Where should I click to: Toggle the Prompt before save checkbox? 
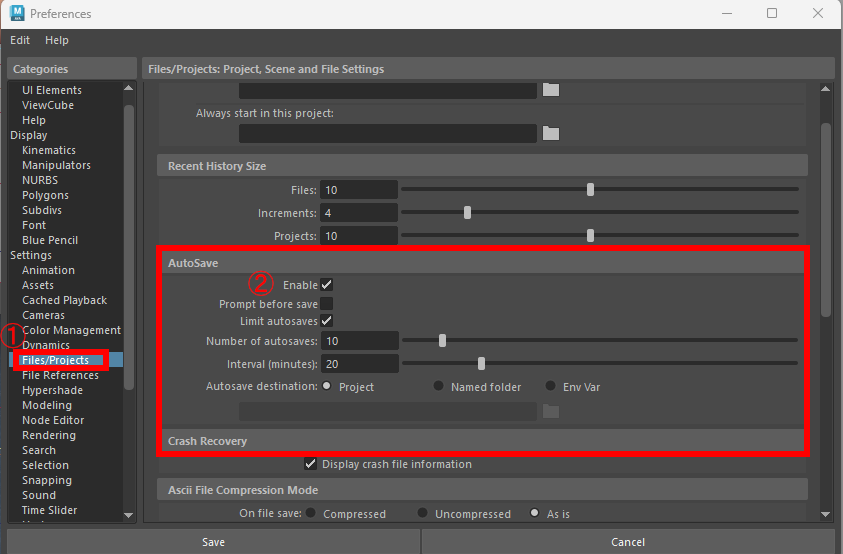tap(327, 303)
